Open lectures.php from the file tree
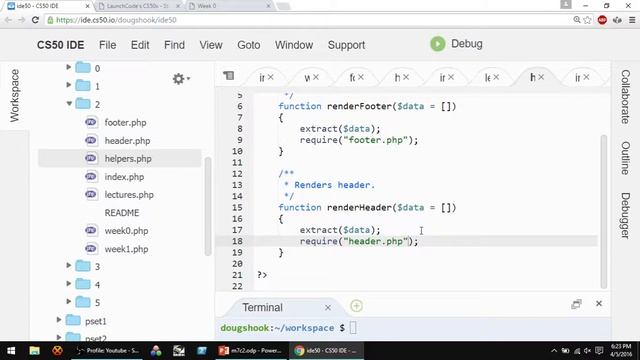The width and height of the screenshot is (640, 360). 129,195
